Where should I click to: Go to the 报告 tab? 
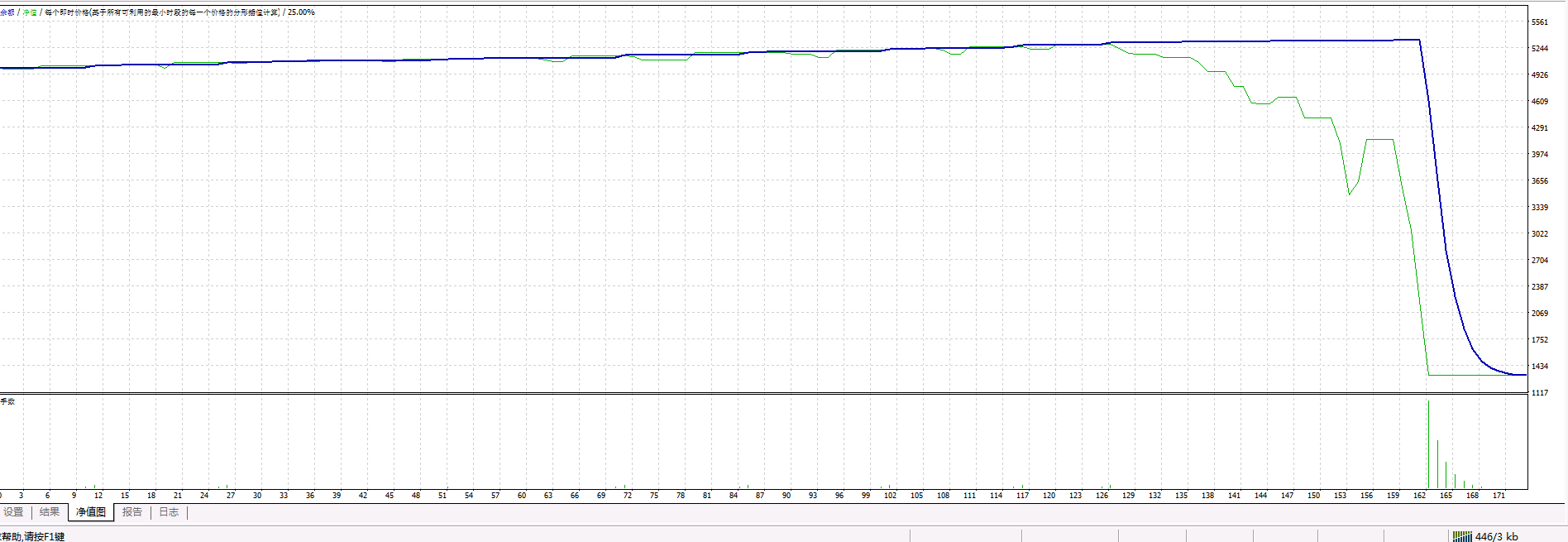click(x=132, y=512)
